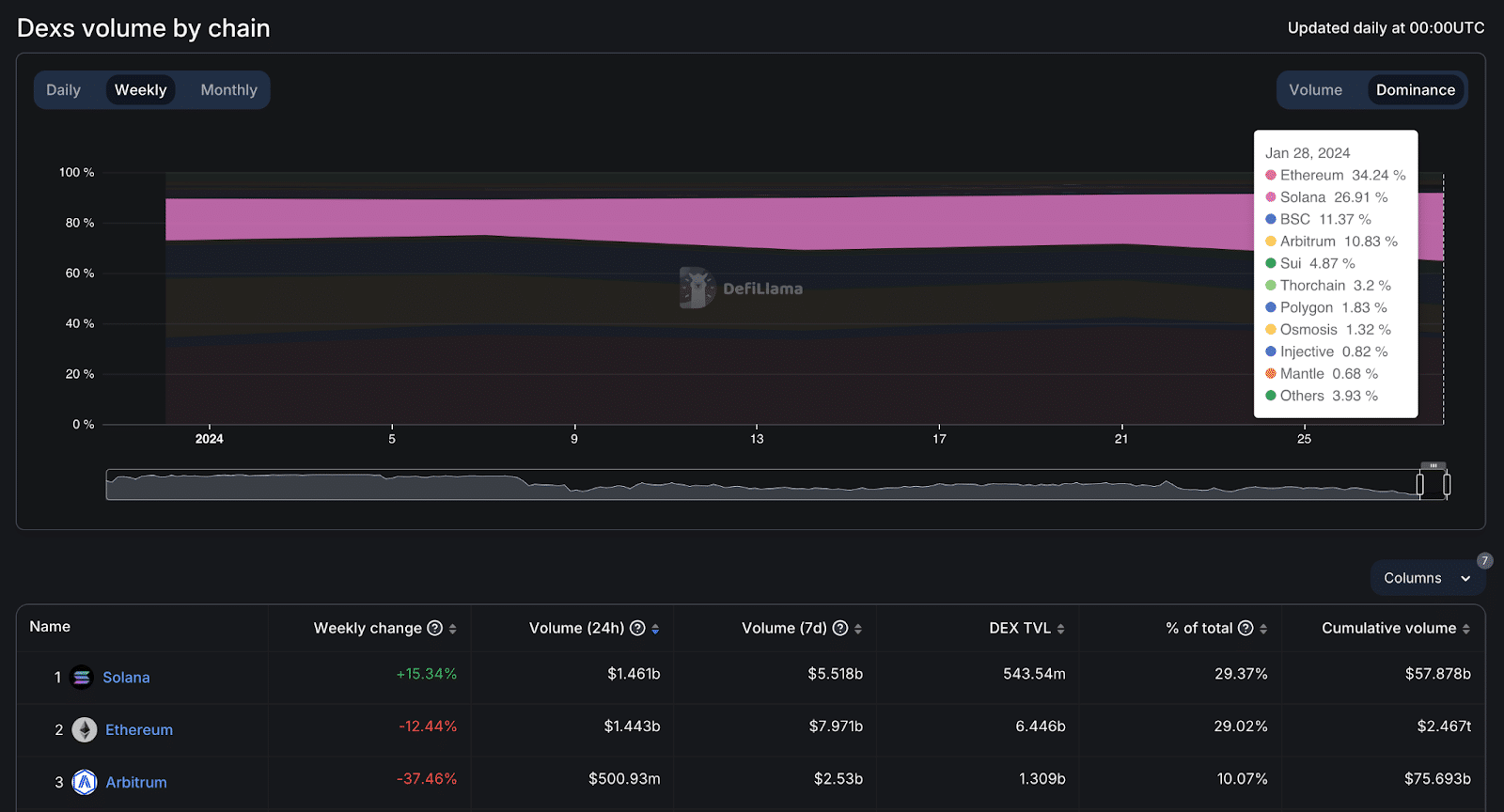Click Ethereum's -12.44% weekly change
This screenshot has width=1504, height=812.
coord(428,726)
